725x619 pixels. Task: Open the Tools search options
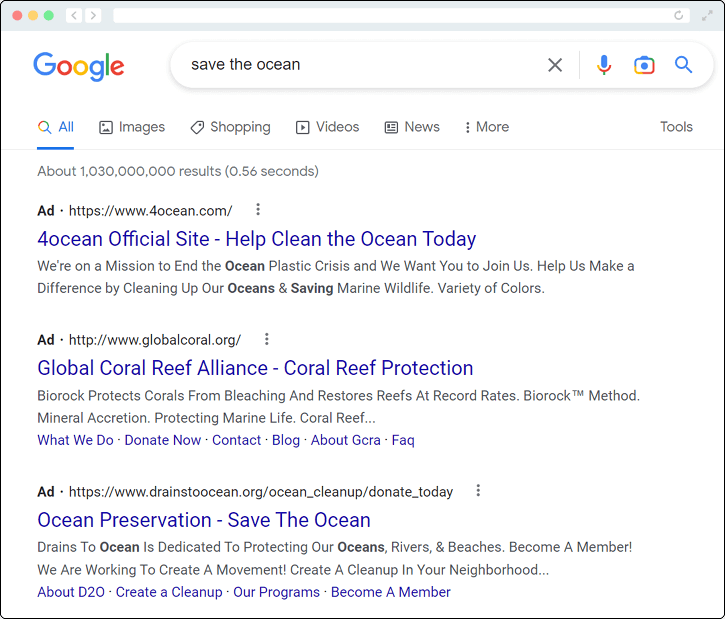676,127
